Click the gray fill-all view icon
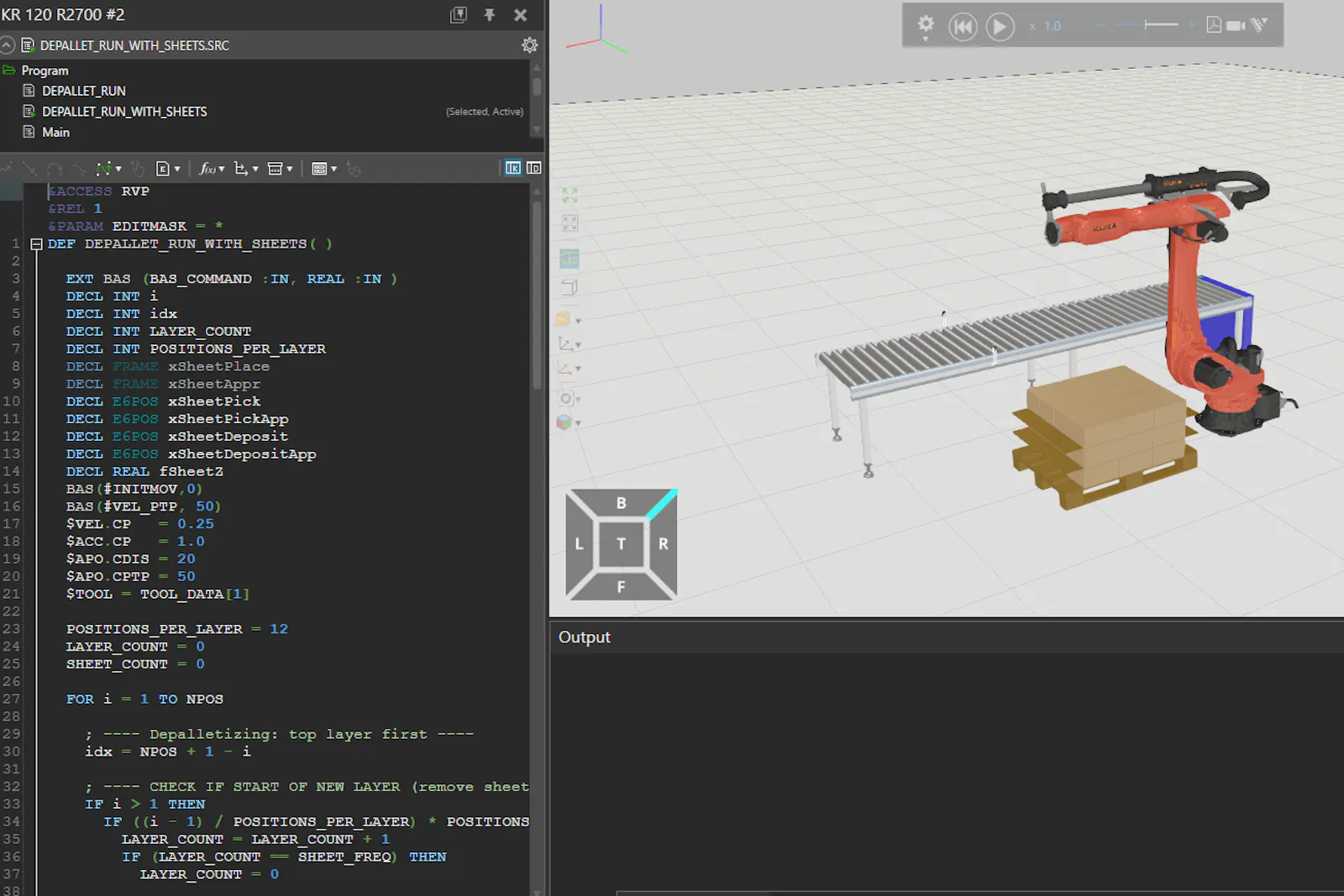The width and height of the screenshot is (1344, 896). coord(570,223)
